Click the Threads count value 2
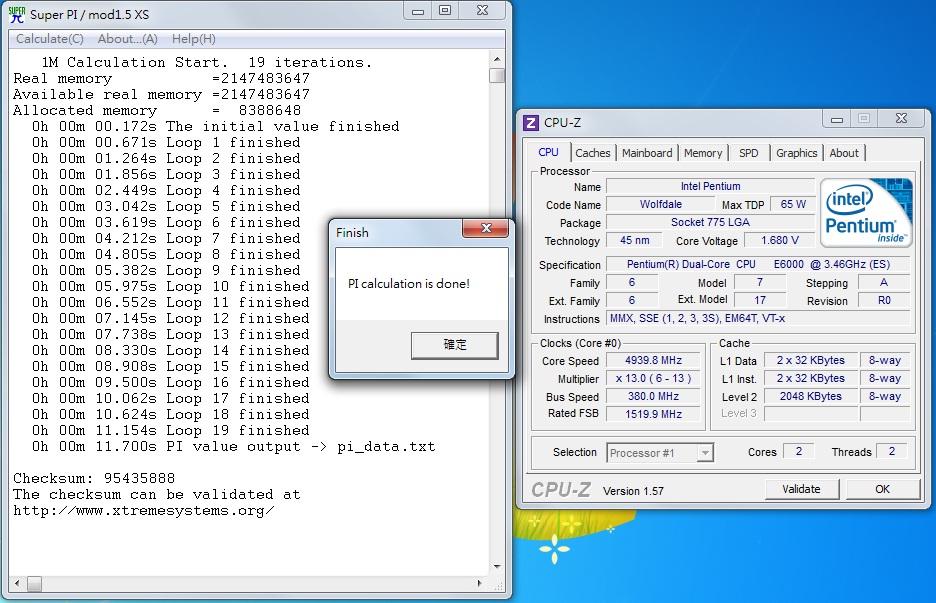 click(x=892, y=451)
